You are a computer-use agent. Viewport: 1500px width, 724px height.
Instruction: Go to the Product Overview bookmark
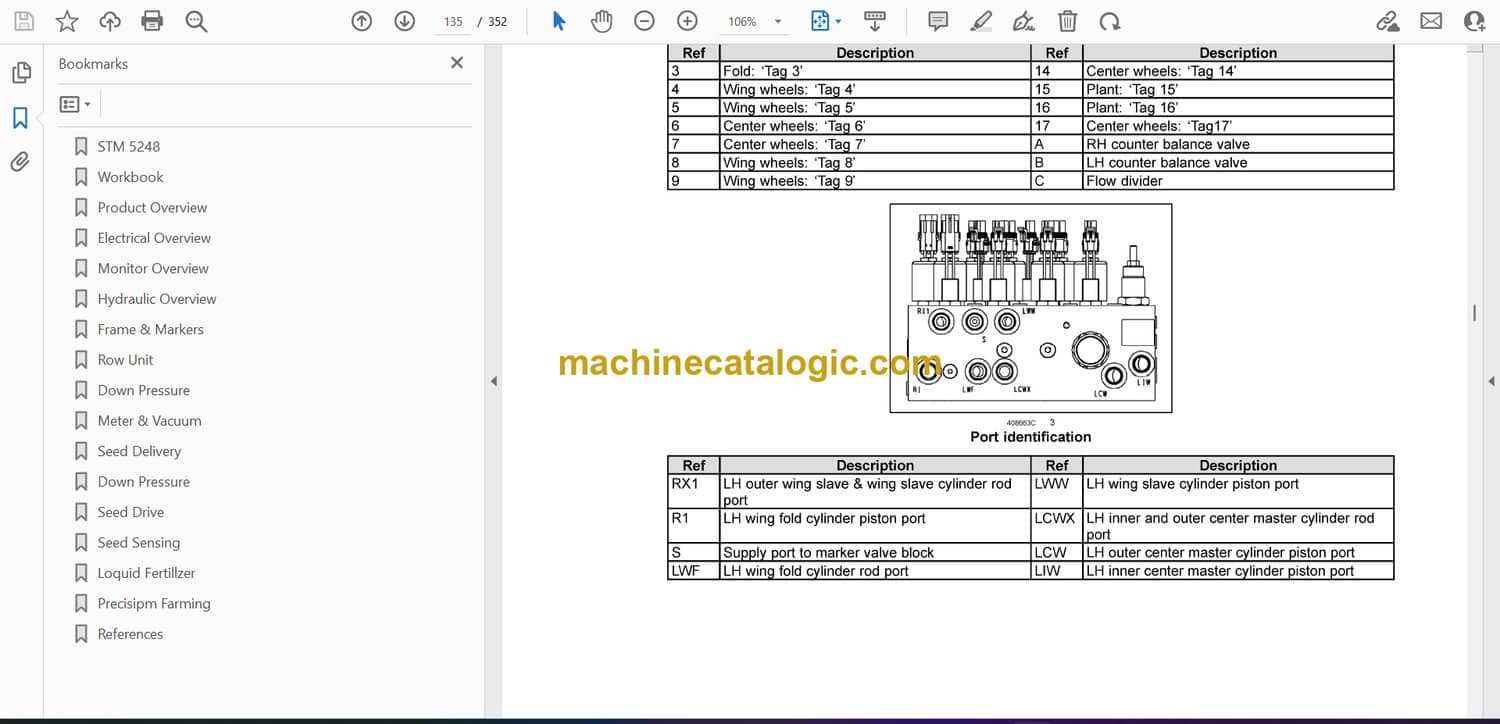coord(152,207)
